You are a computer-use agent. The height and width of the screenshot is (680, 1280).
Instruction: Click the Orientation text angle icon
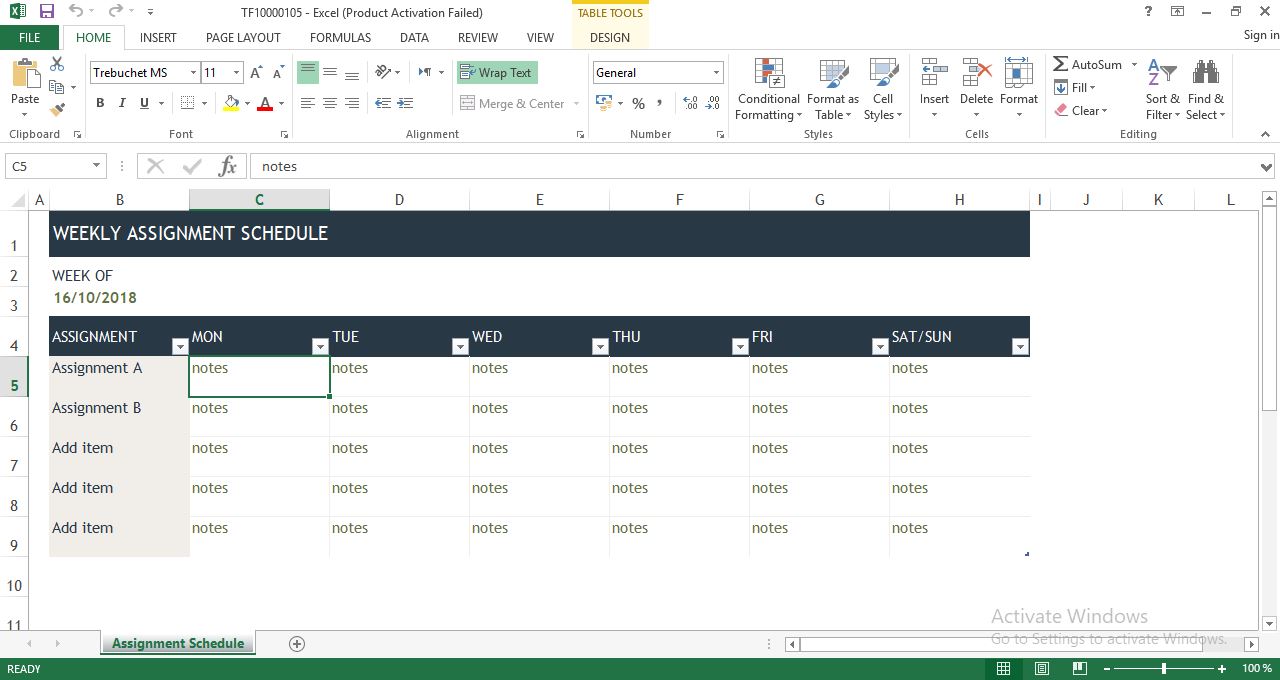pyautogui.click(x=383, y=72)
